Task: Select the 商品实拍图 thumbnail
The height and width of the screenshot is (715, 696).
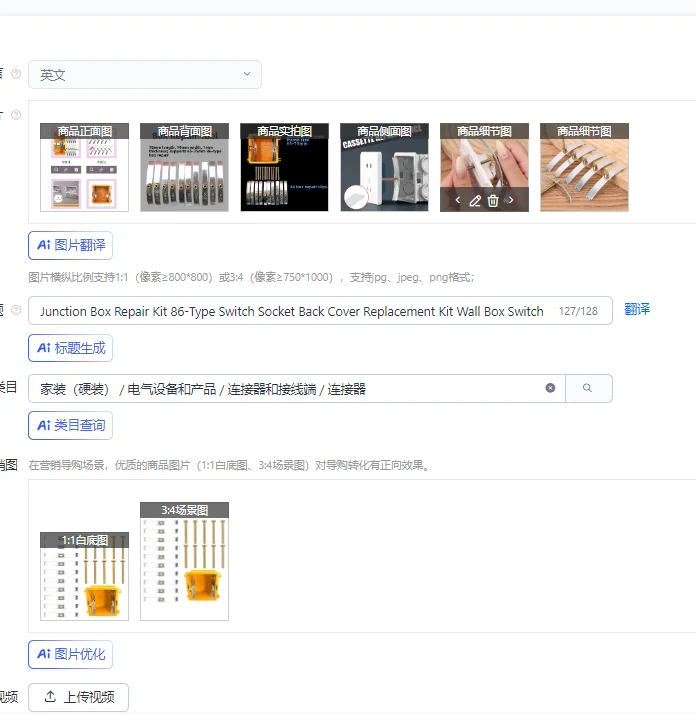Action: [284, 167]
